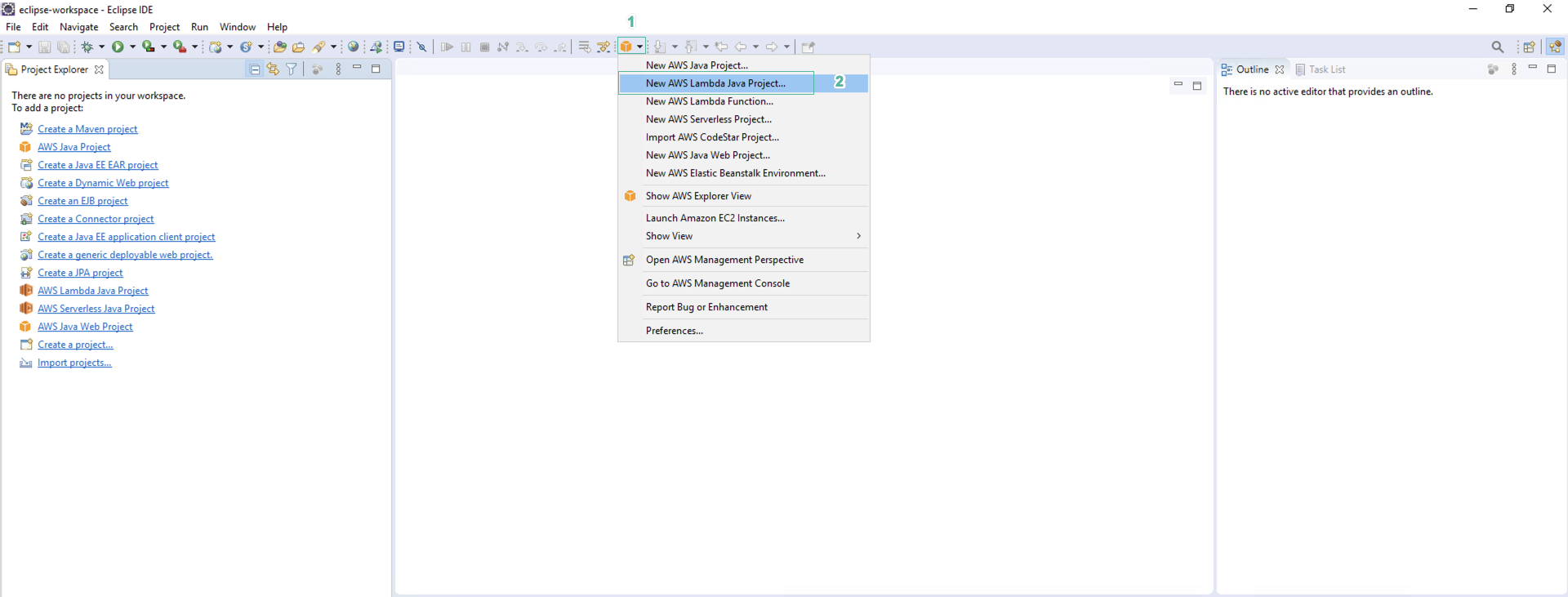Click the Open Task folder icon
The height and width of the screenshot is (597, 1568).
[x=298, y=47]
